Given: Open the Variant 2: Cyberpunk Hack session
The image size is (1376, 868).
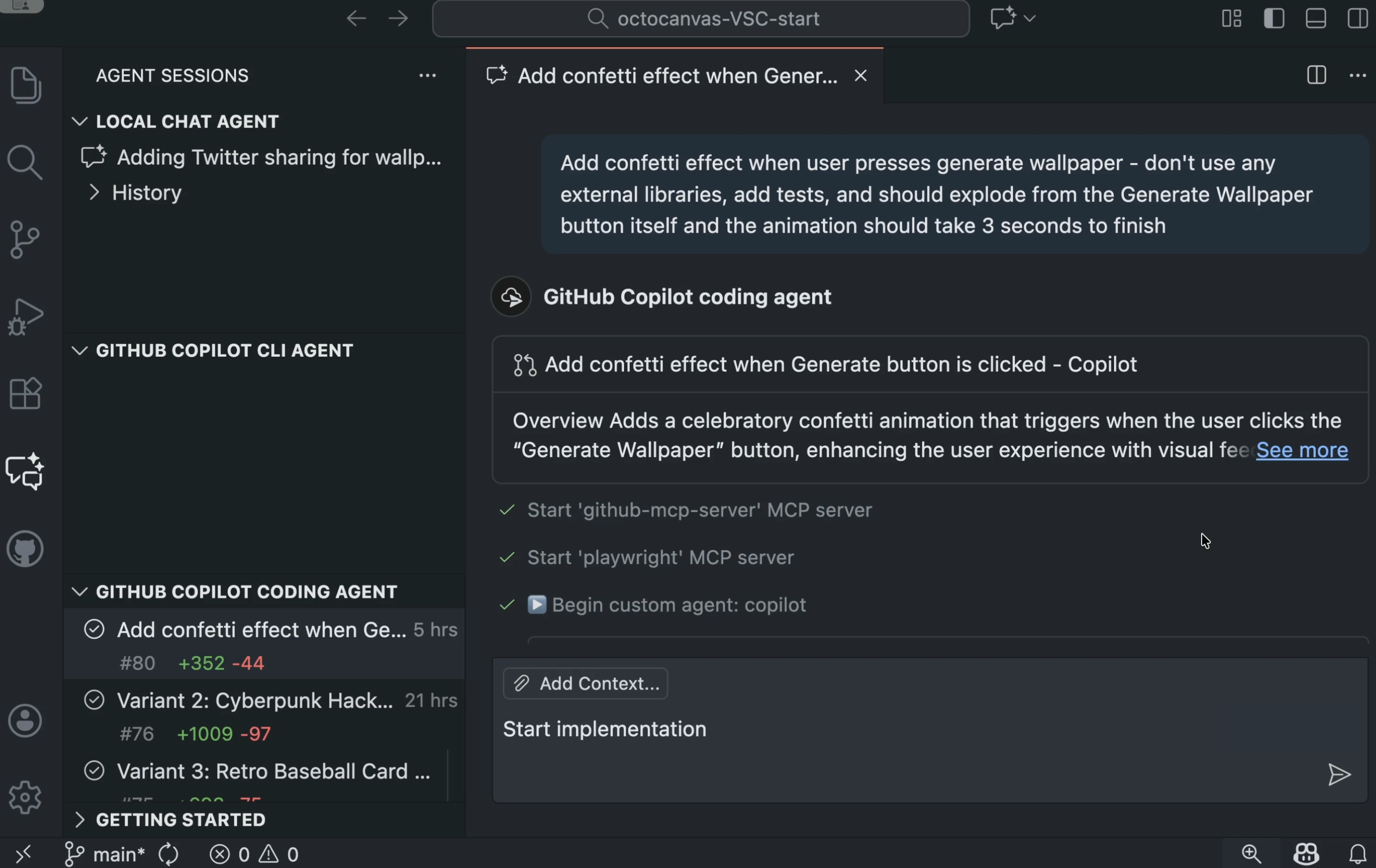Looking at the screenshot, I should click(255, 700).
